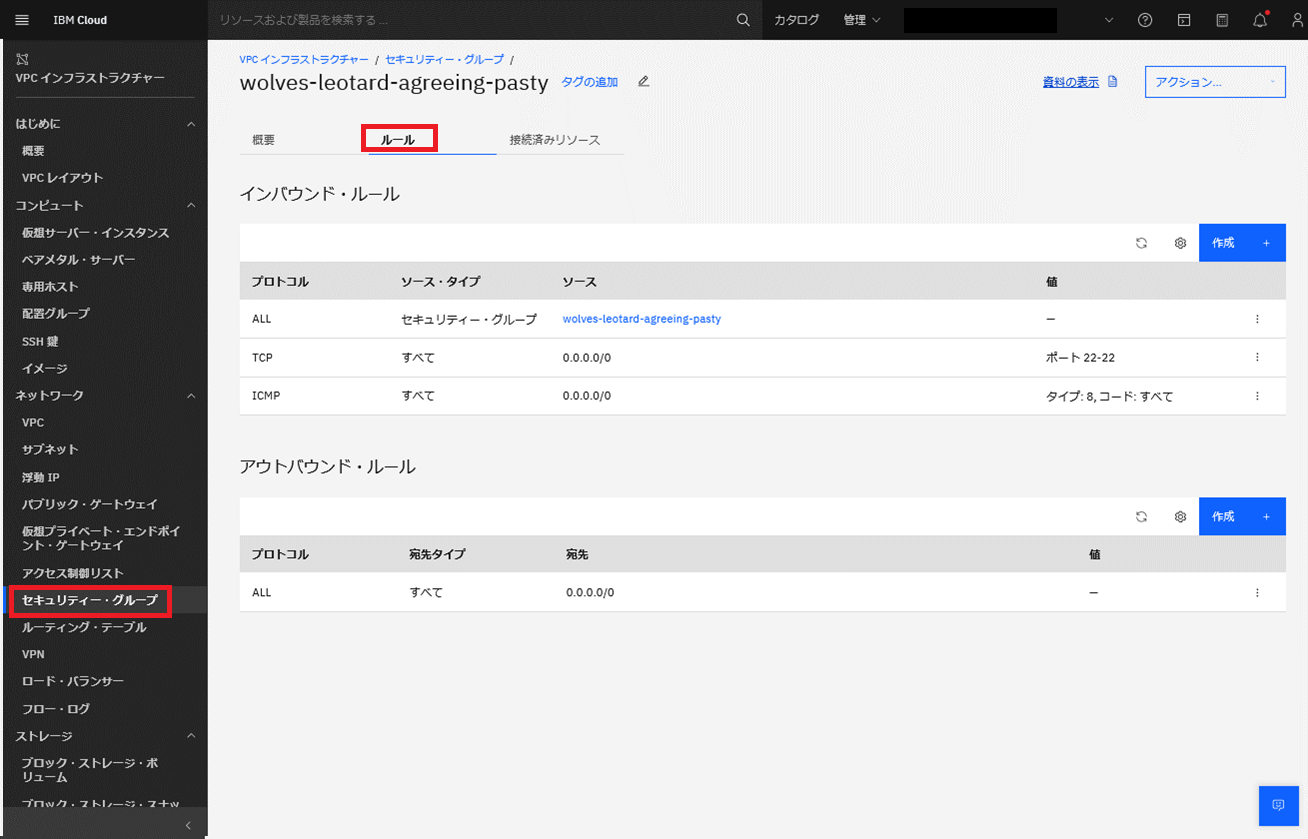The image size is (1308, 839).
Task: Click the document icon next to 資料の表示
Action: tap(1112, 82)
